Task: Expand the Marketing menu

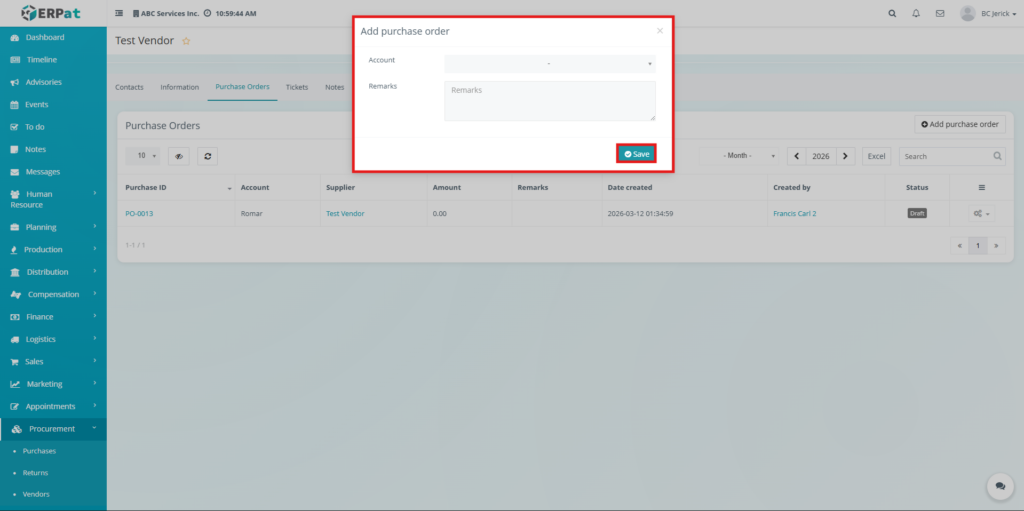Action: pyautogui.click(x=54, y=384)
